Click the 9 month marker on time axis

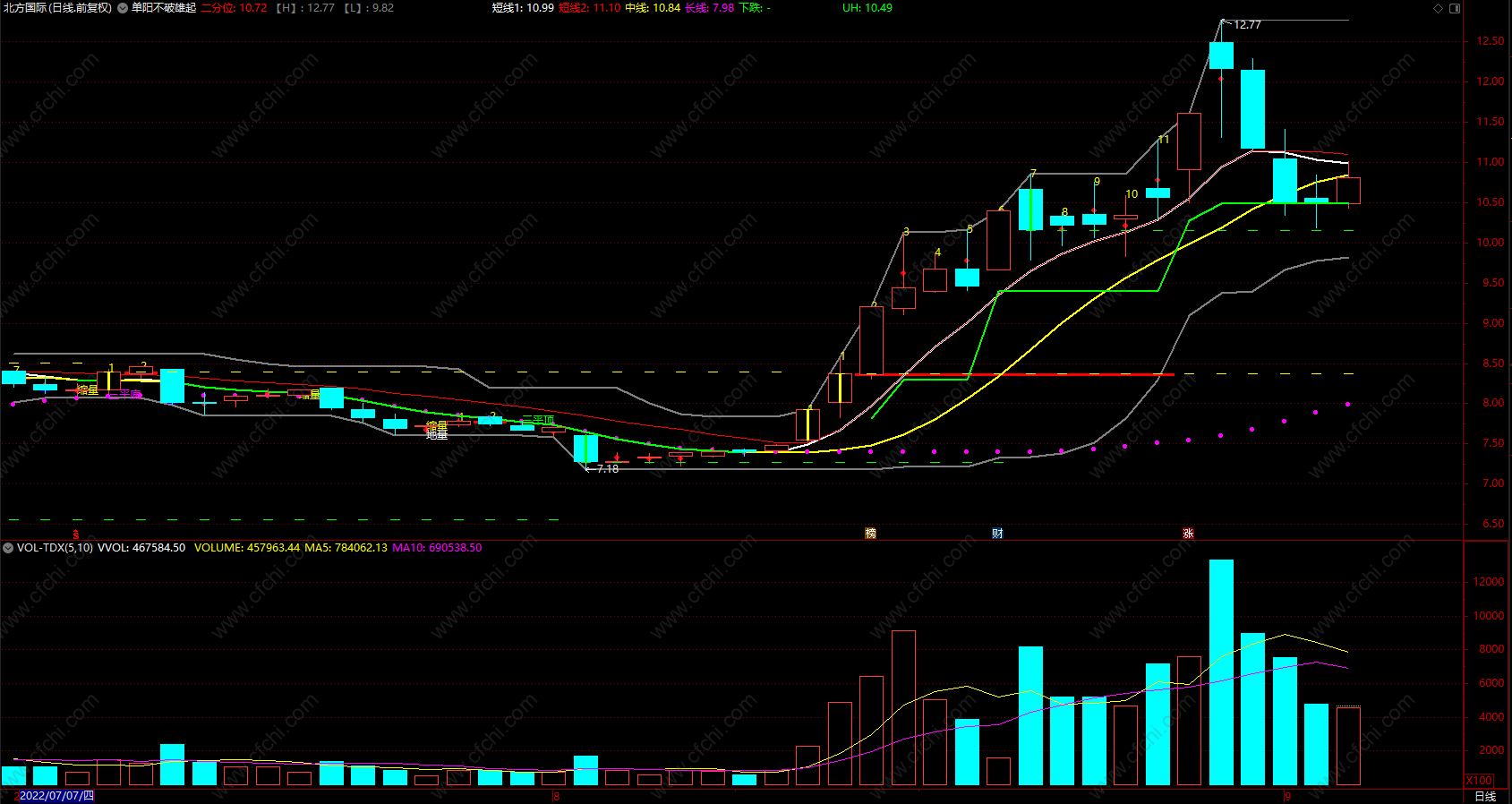click(1287, 796)
